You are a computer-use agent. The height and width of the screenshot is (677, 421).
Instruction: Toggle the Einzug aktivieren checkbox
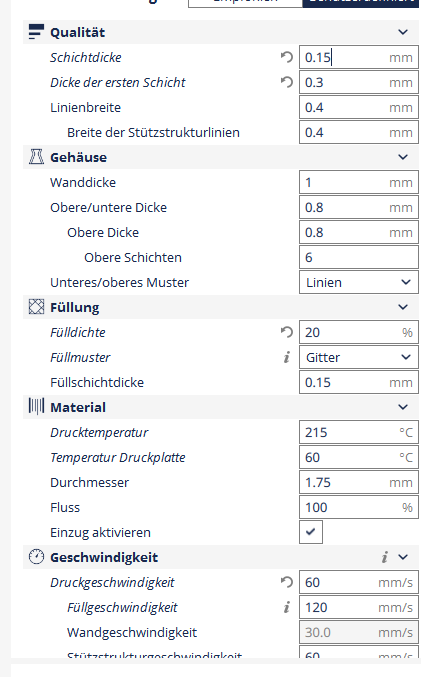click(311, 532)
